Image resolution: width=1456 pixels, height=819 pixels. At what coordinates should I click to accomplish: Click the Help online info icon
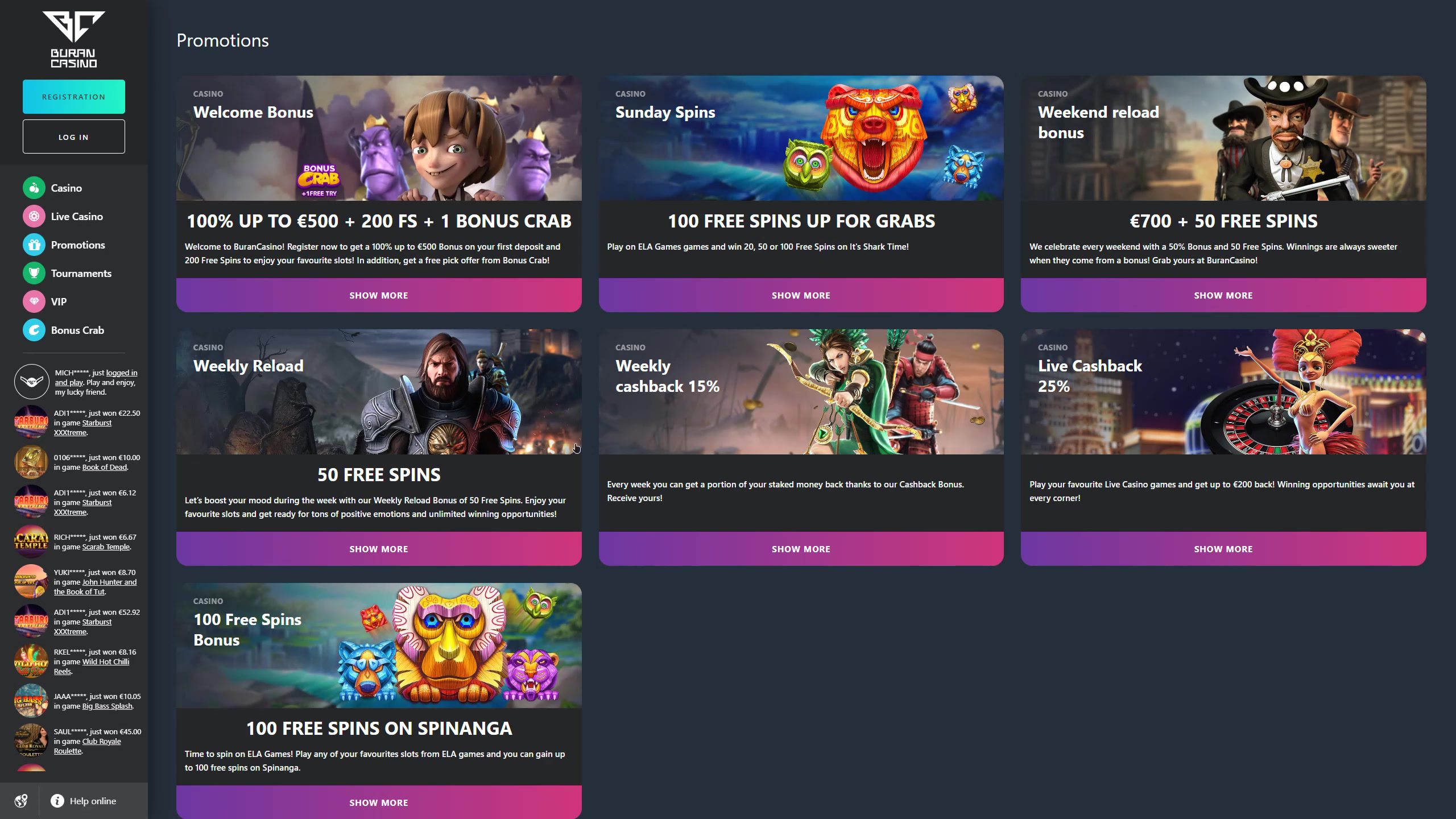57,801
